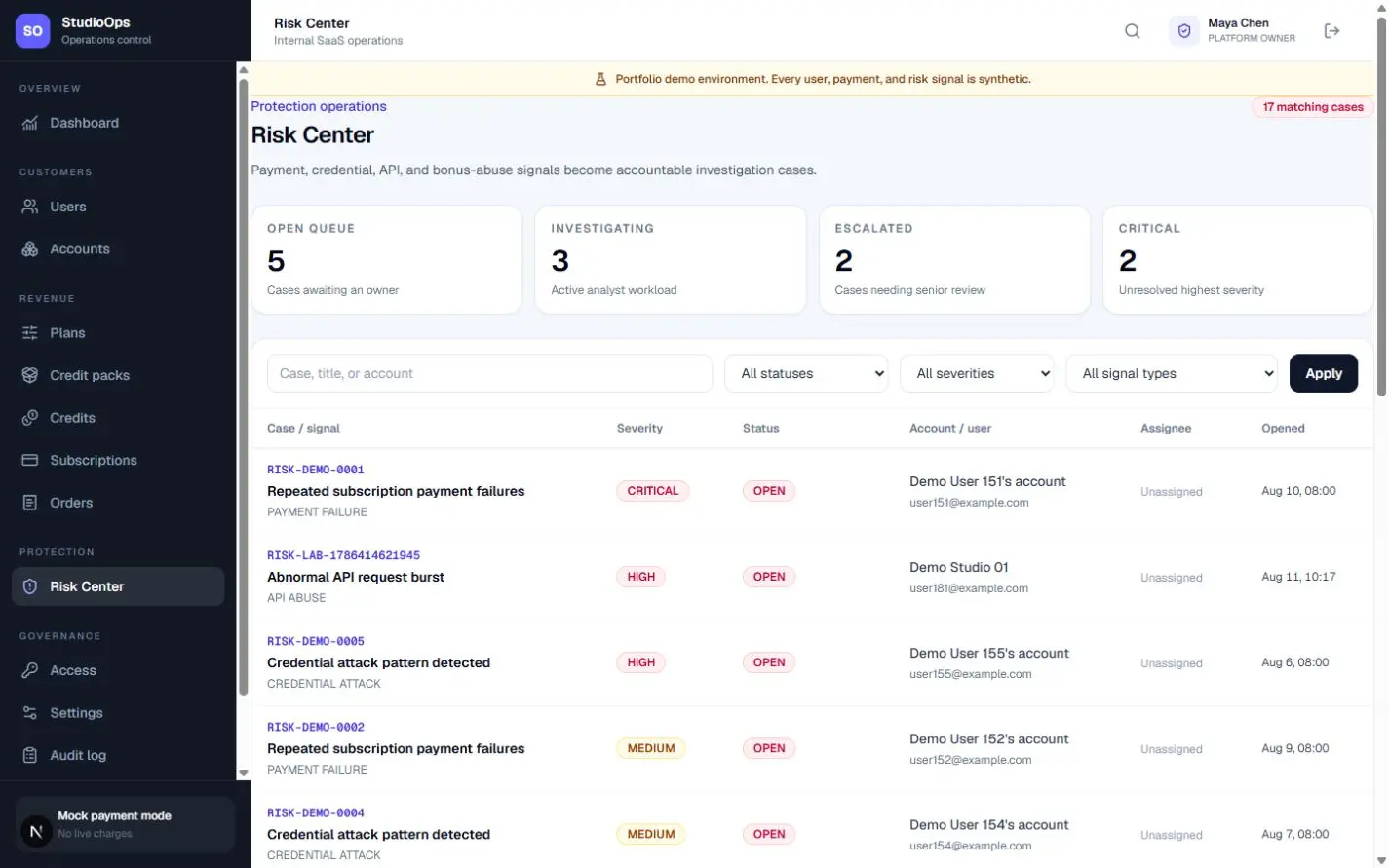Open case RISK-LAB-1786414621945 link
The width and height of the screenshot is (1389, 868).
[343, 555]
